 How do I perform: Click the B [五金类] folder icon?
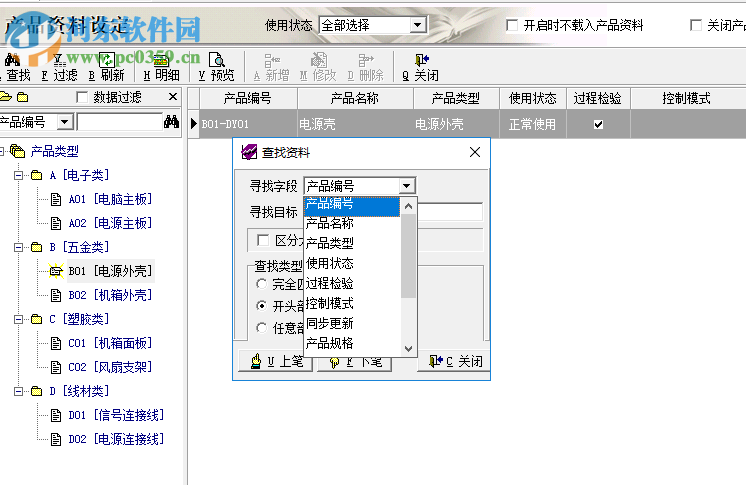tap(37, 247)
